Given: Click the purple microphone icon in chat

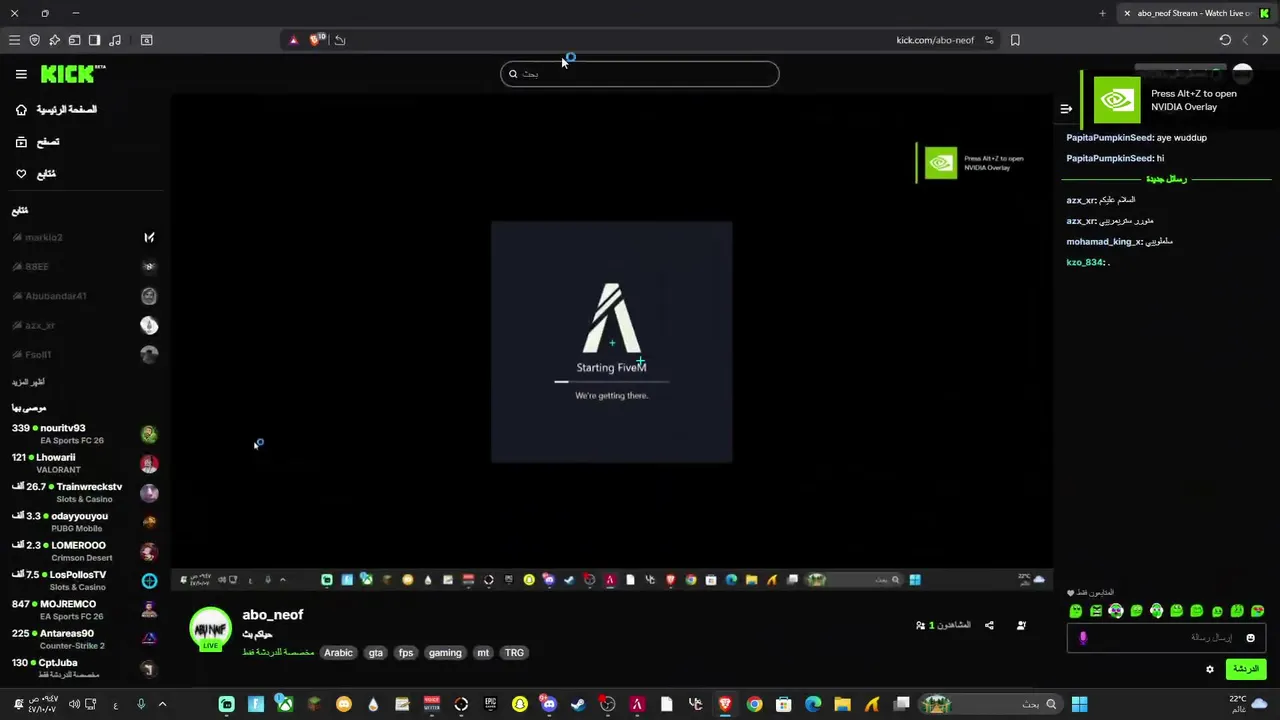Looking at the screenshot, I should (x=1083, y=637).
